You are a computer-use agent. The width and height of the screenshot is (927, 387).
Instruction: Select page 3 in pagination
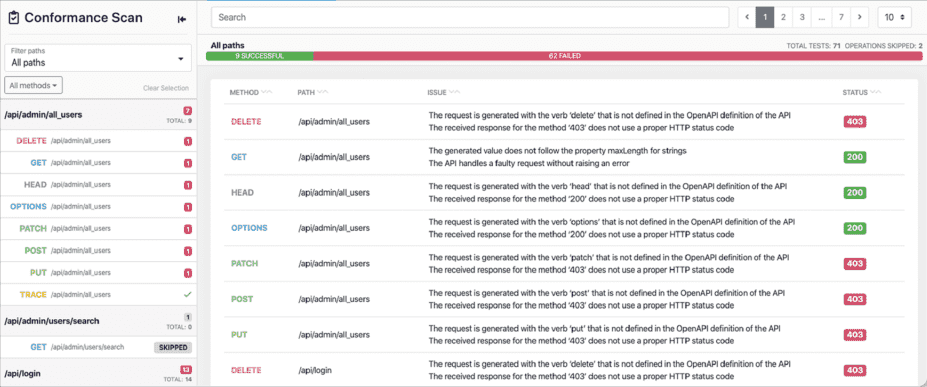[802, 17]
